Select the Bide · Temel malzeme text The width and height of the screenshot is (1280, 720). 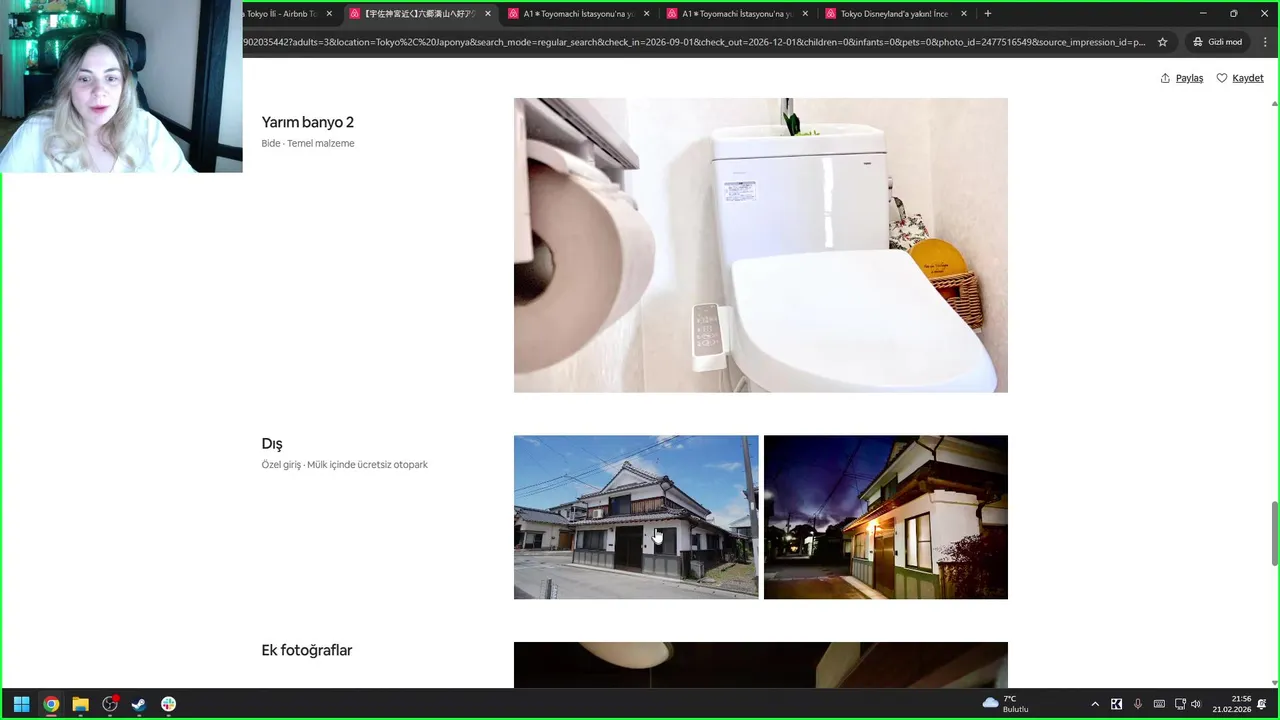pyautogui.click(x=308, y=143)
